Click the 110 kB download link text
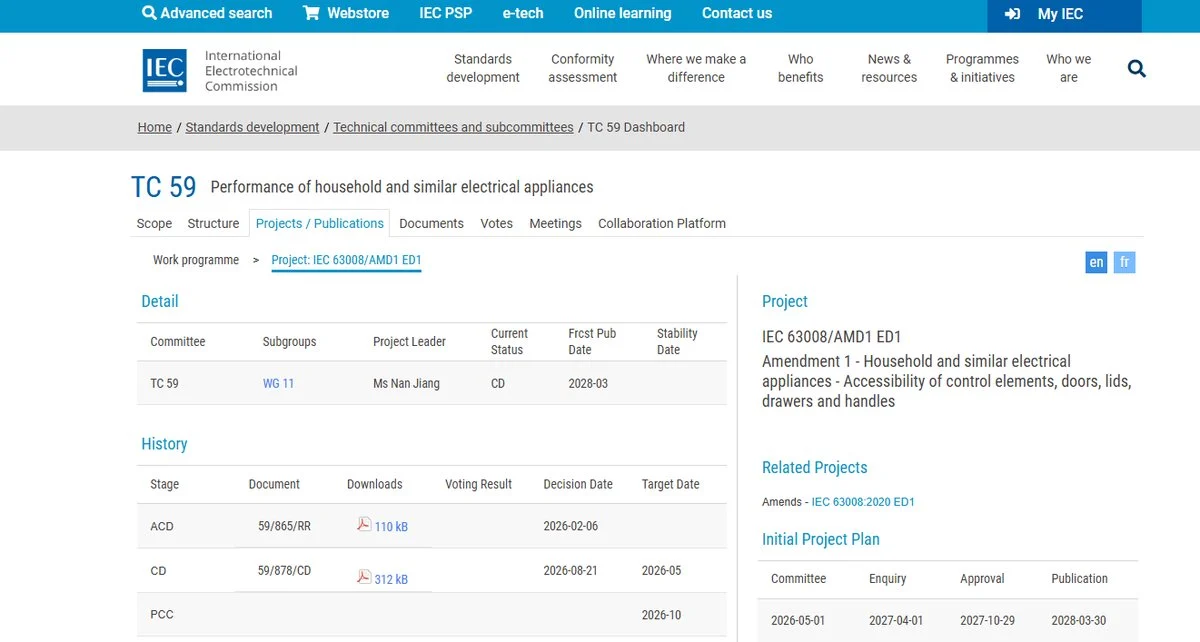The height and width of the screenshot is (642, 1200). click(x=391, y=527)
